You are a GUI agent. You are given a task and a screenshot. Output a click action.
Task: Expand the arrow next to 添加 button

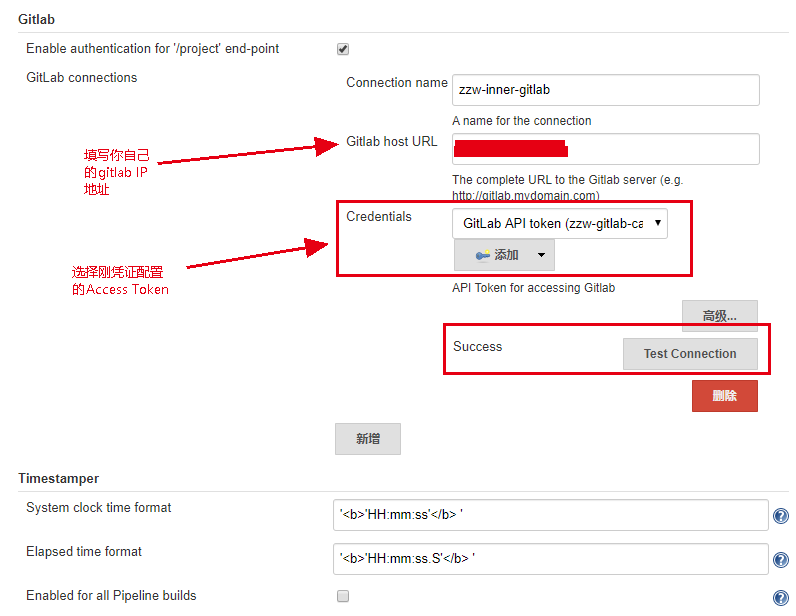click(541, 255)
